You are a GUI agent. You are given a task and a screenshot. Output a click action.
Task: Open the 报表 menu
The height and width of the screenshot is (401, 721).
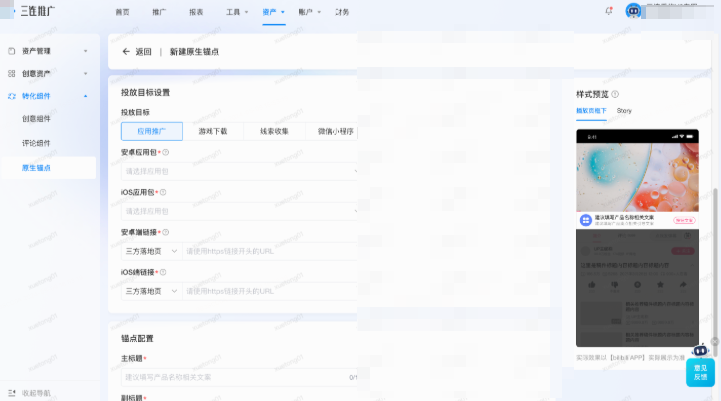[x=196, y=12]
